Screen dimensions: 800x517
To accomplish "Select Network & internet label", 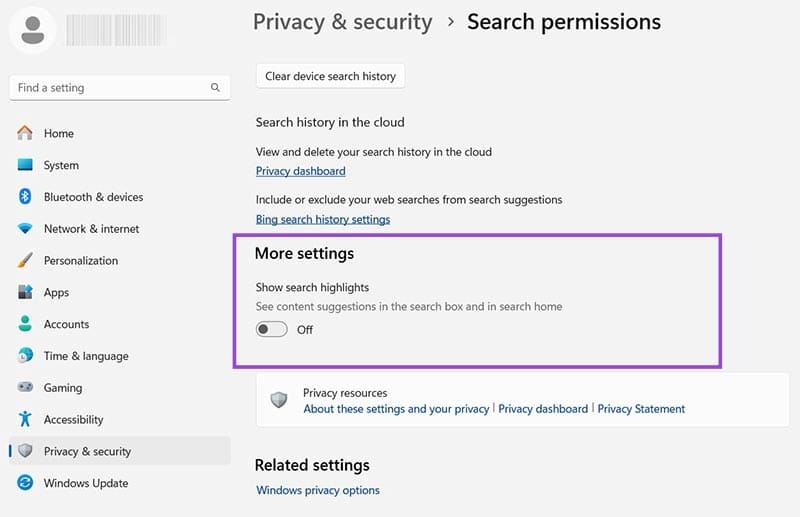I will (91, 229).
